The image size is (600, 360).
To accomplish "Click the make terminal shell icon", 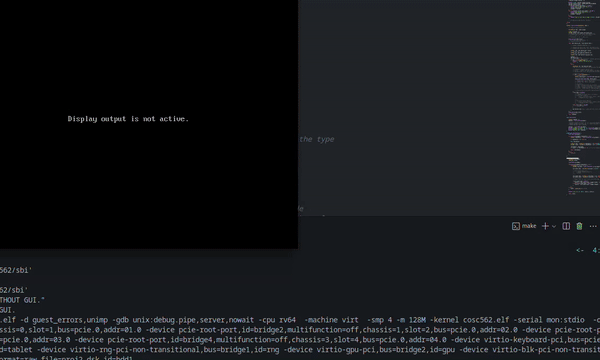I will pyautogui.click(x=515, y=226).
